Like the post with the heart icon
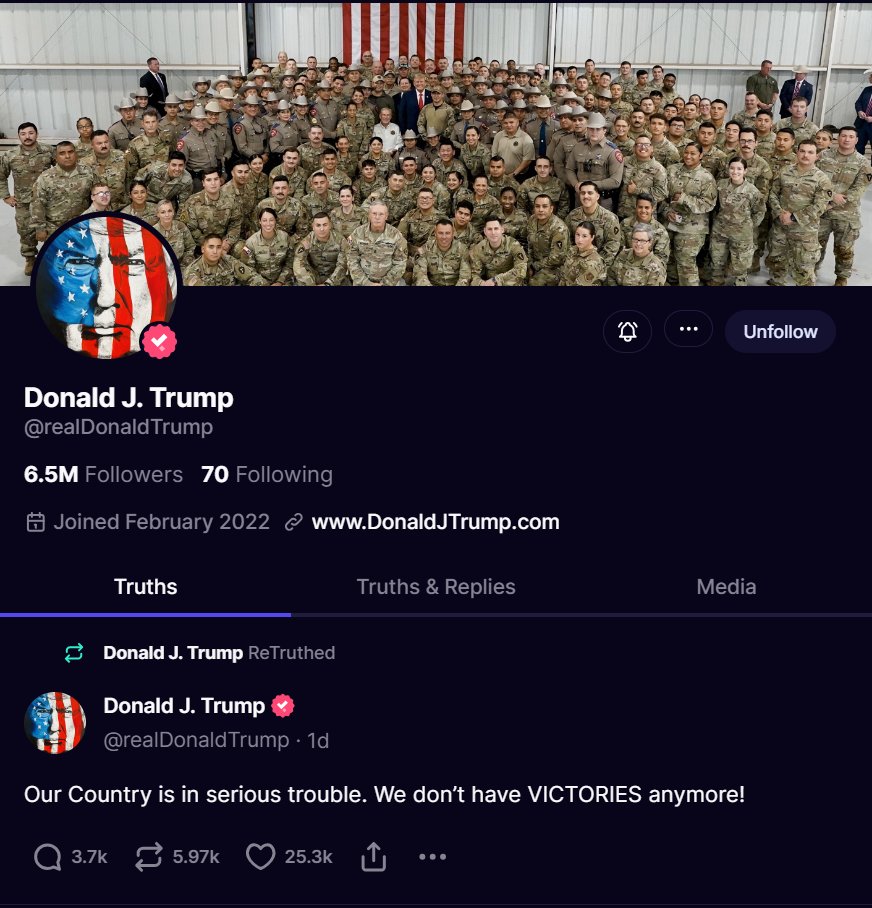The image size is (872, 908). click(261, 856)
